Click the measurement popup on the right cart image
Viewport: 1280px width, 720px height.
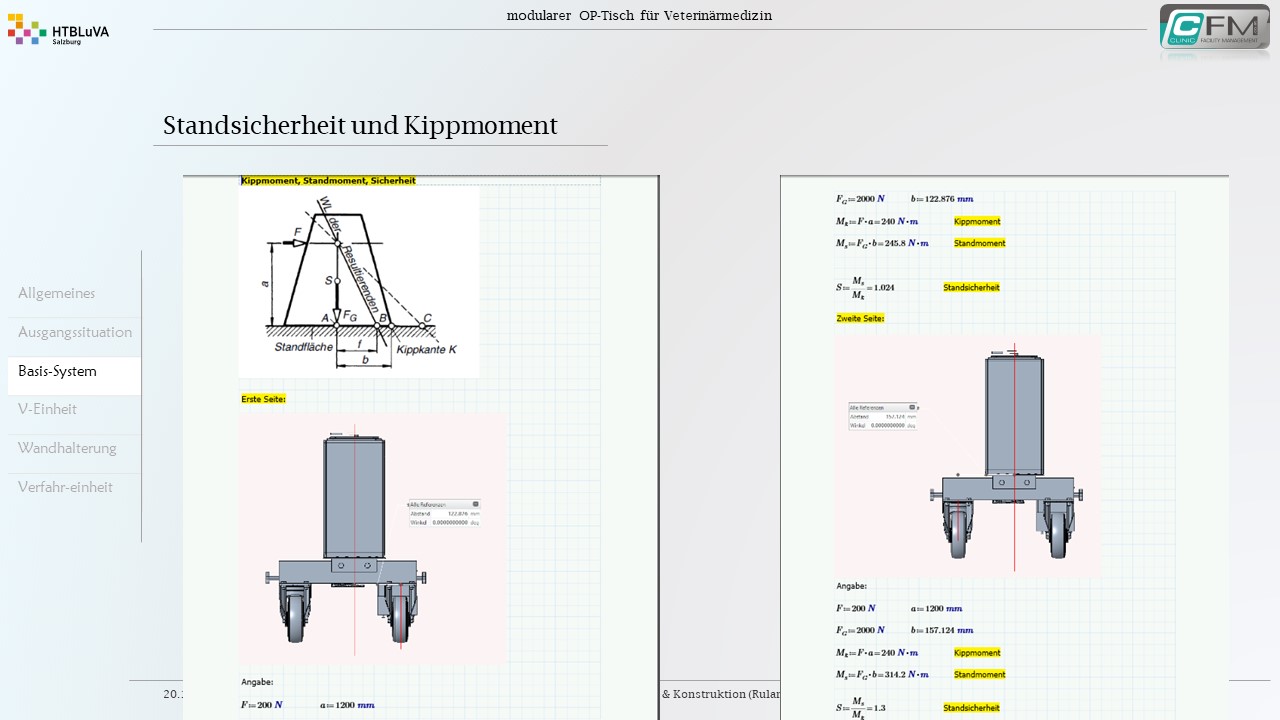(882, 416)
